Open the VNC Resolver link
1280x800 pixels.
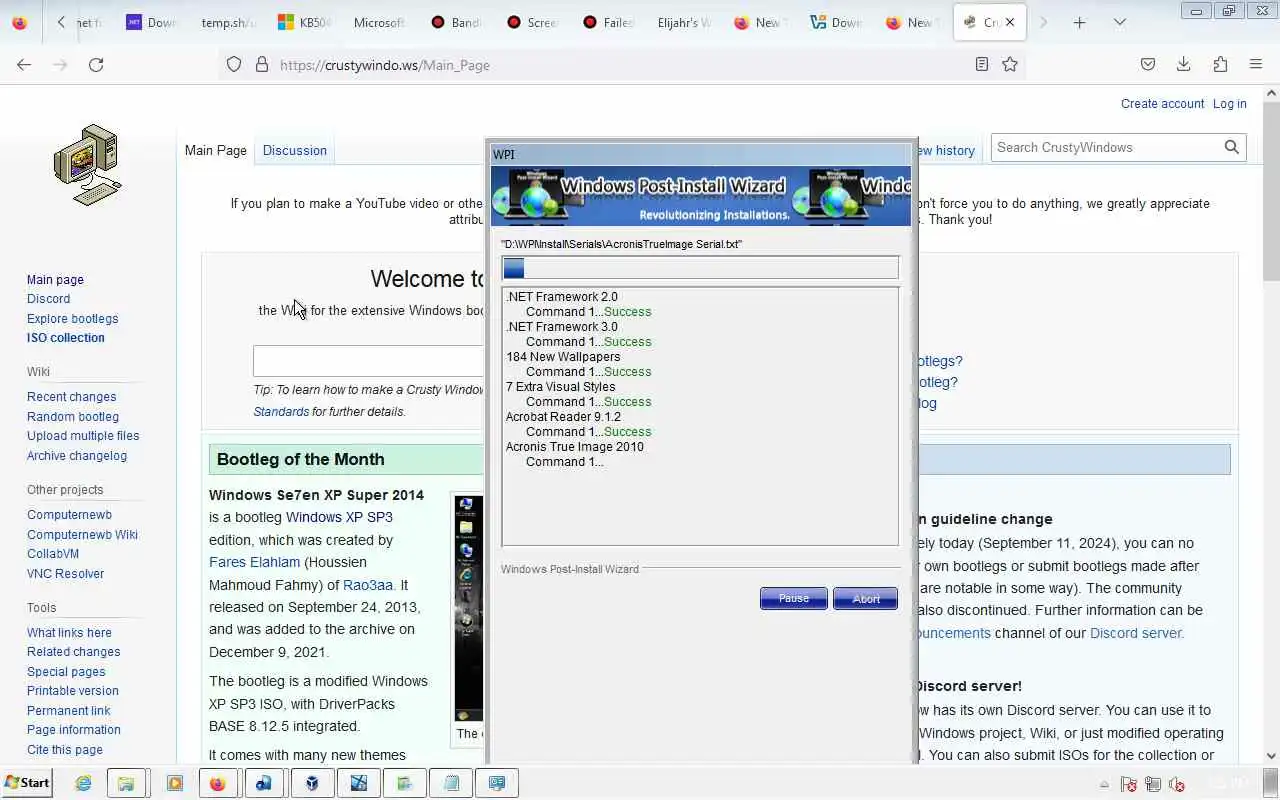coord(65,574)
